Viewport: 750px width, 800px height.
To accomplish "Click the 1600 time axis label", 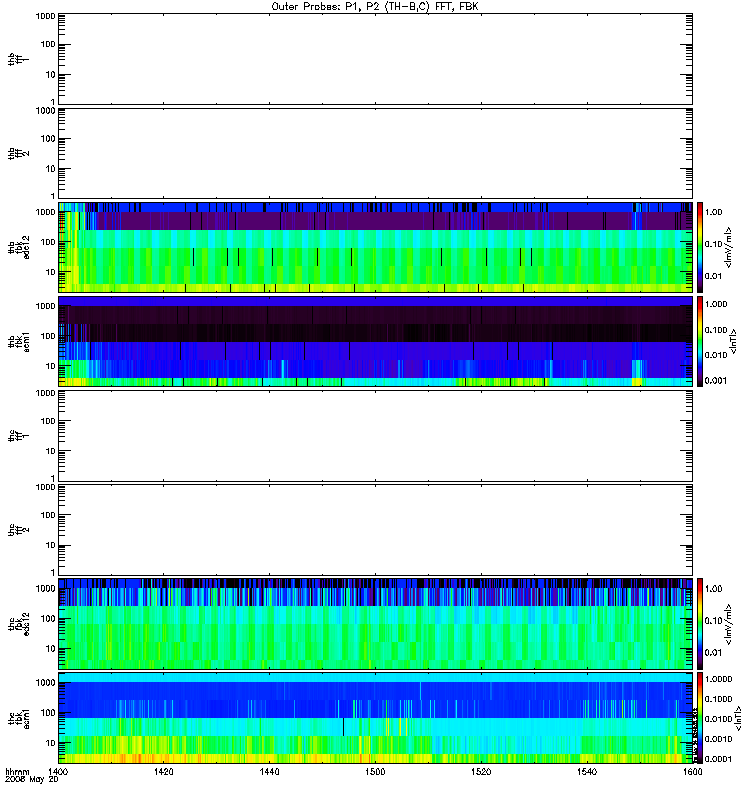I will coord(692,772).
